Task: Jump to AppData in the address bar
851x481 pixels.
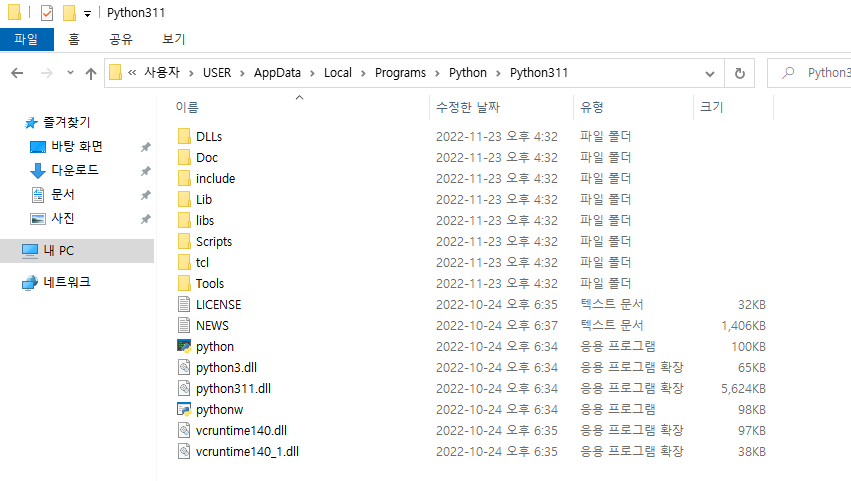Action: tap(277, 73)
